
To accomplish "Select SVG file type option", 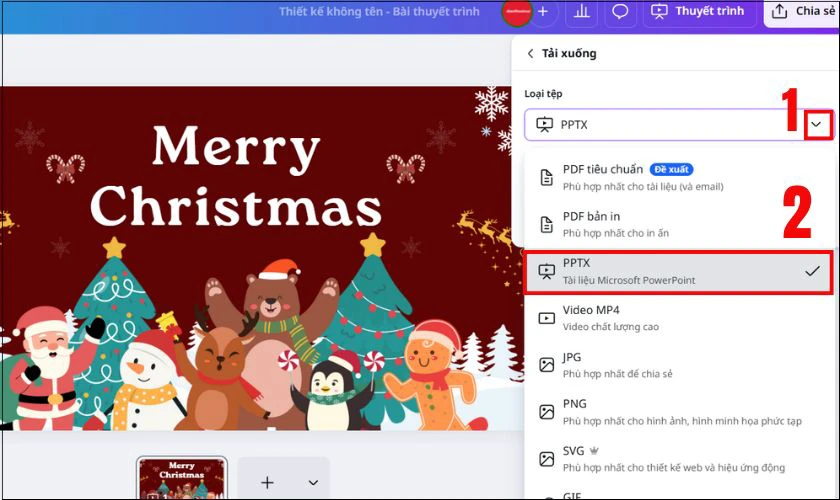I will 678,459.
